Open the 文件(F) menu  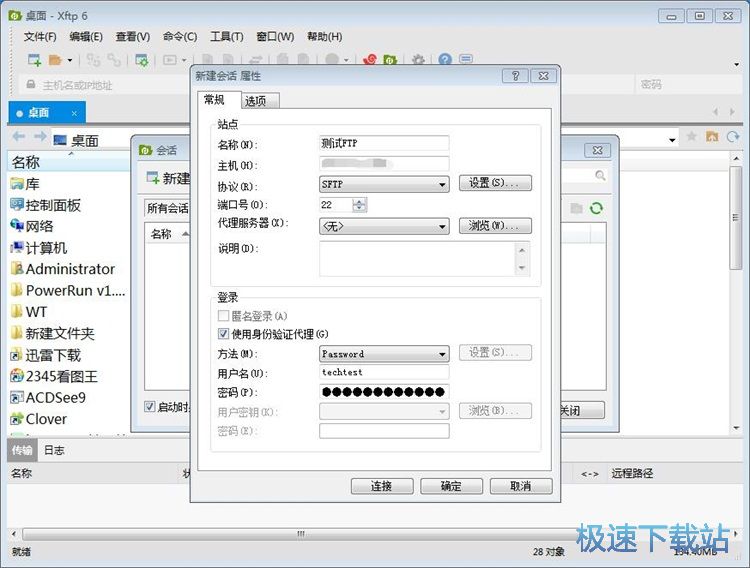coord(40,37)
